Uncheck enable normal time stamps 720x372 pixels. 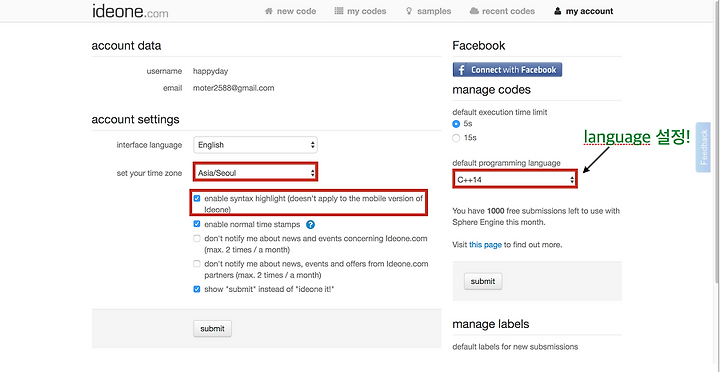(x=197, y=224)
